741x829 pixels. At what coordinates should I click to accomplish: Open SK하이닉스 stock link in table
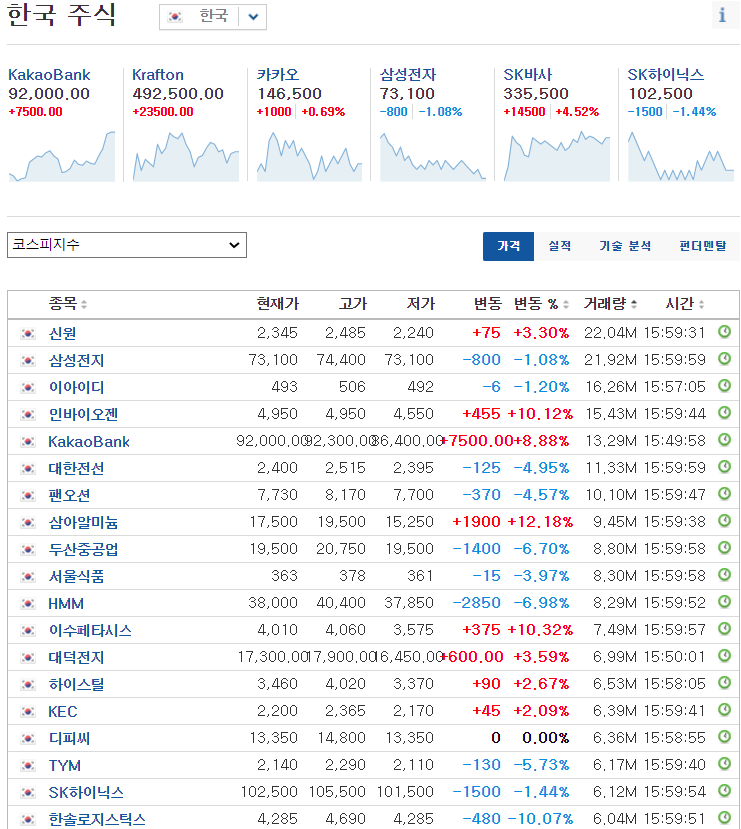[86, 793]
